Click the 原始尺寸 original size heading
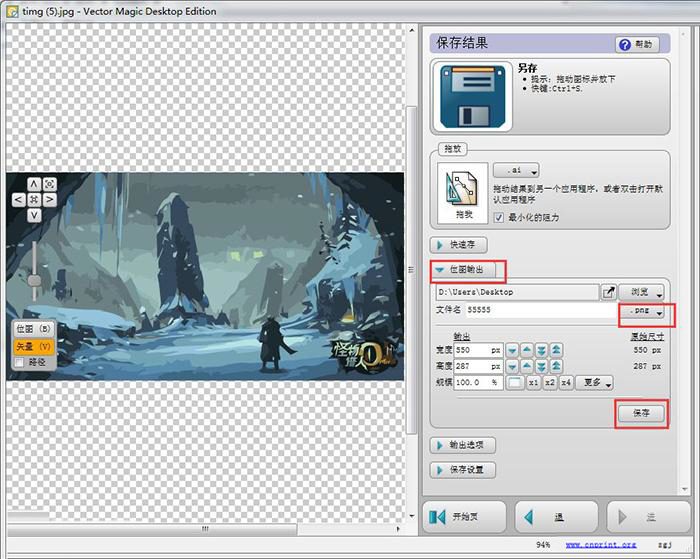The height and width of the screenshot is (559, 700). 647,337
